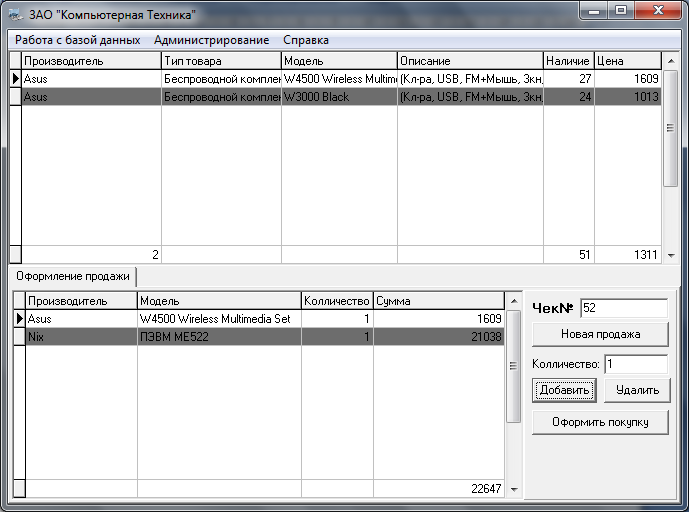Select the 'Nix' manufacturer cell
The height and width of the screenshot is (512, 689).
(81, 337)
